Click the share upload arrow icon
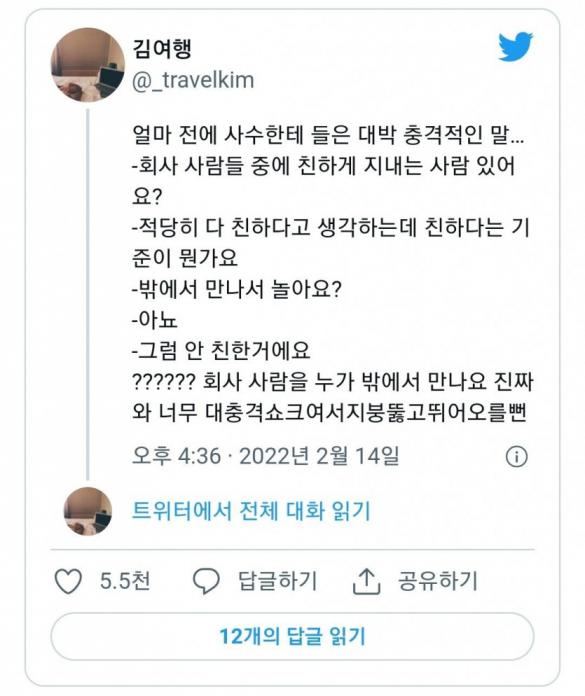 click(x=366, y=581)
